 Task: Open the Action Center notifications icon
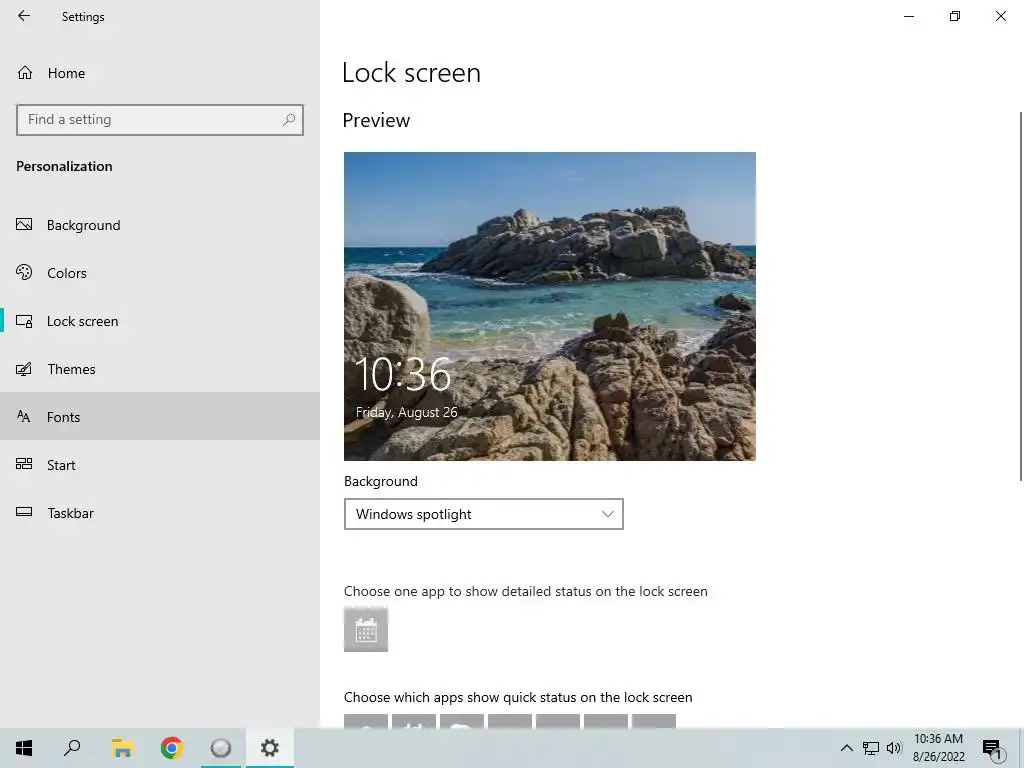993,749
